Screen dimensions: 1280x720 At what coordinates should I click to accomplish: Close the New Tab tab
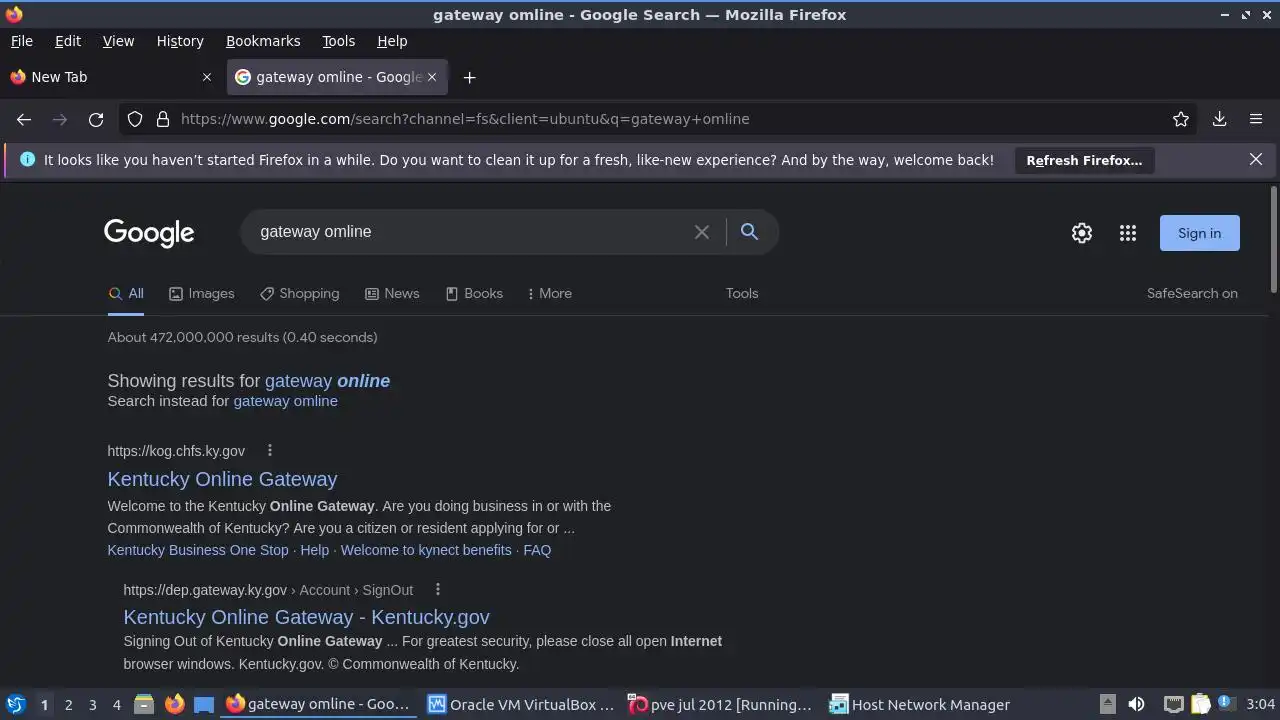[x=207, y=77]
